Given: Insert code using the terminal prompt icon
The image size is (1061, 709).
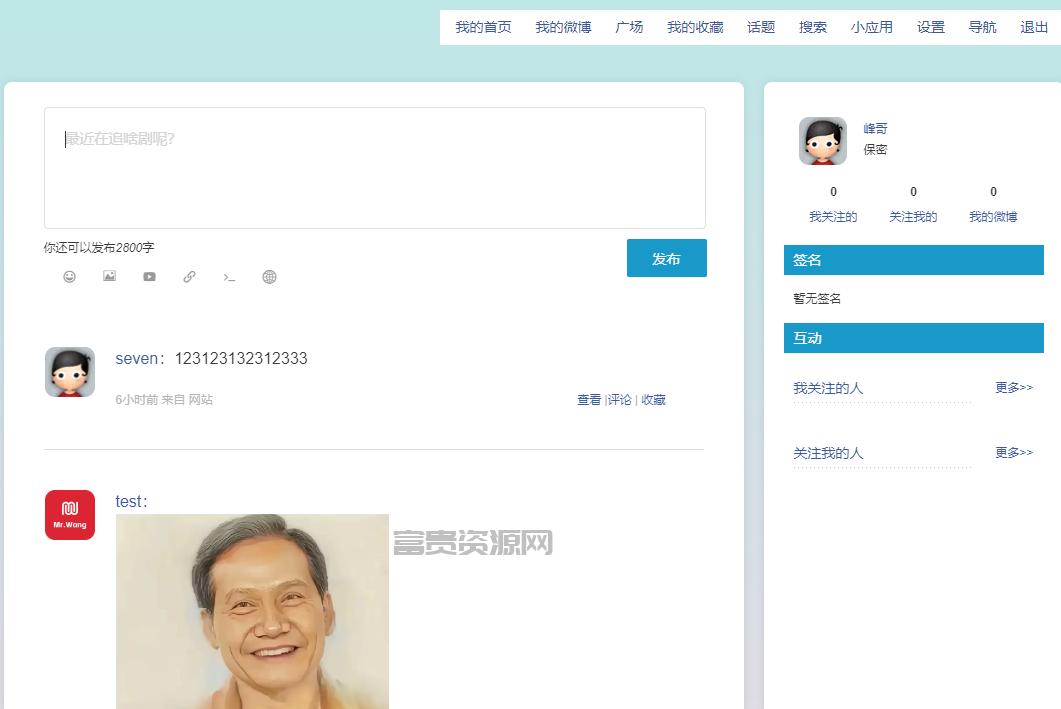Looking at the screenshot, I should [x=229, y=277].
